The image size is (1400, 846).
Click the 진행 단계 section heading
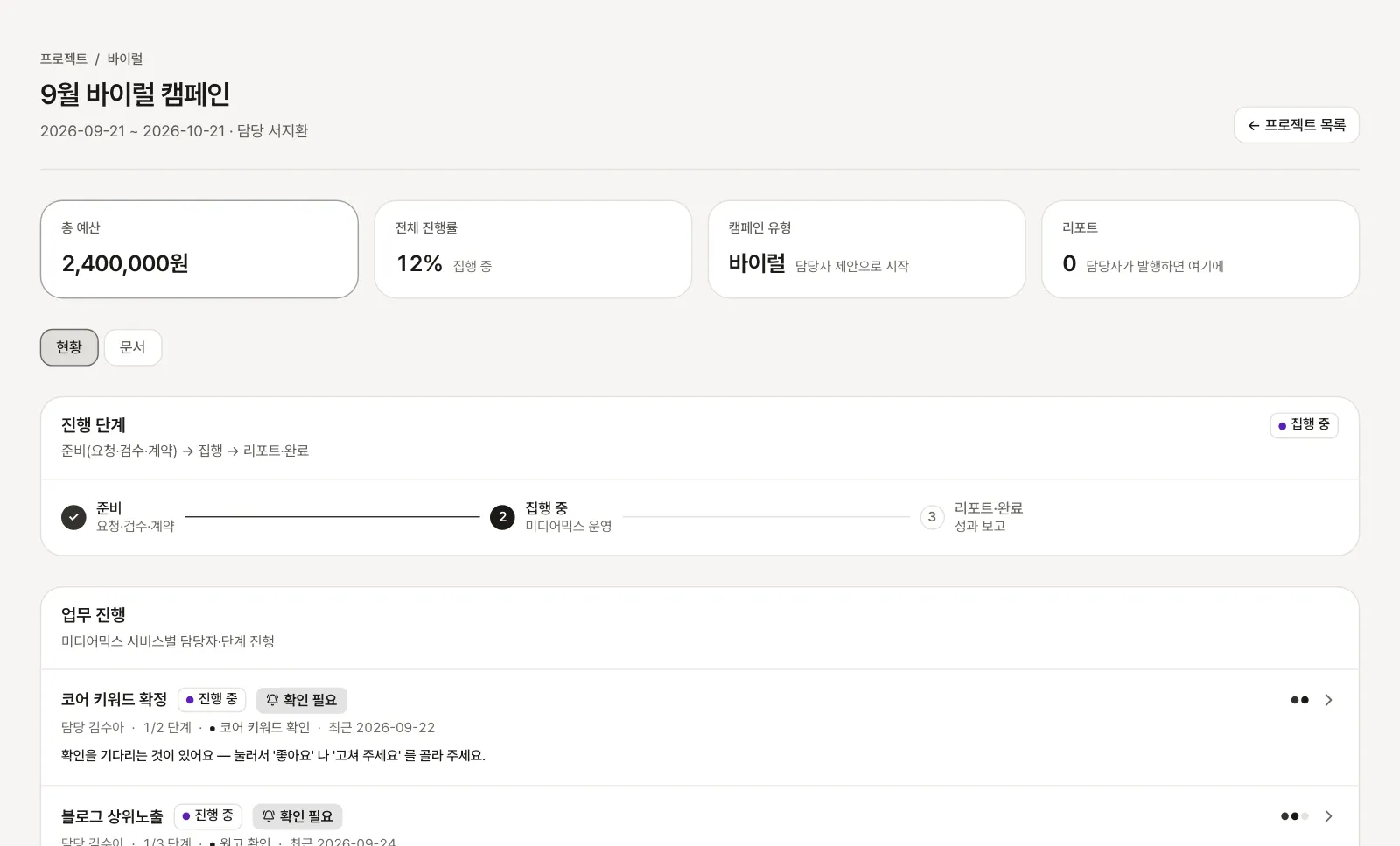tap(94, 425)
